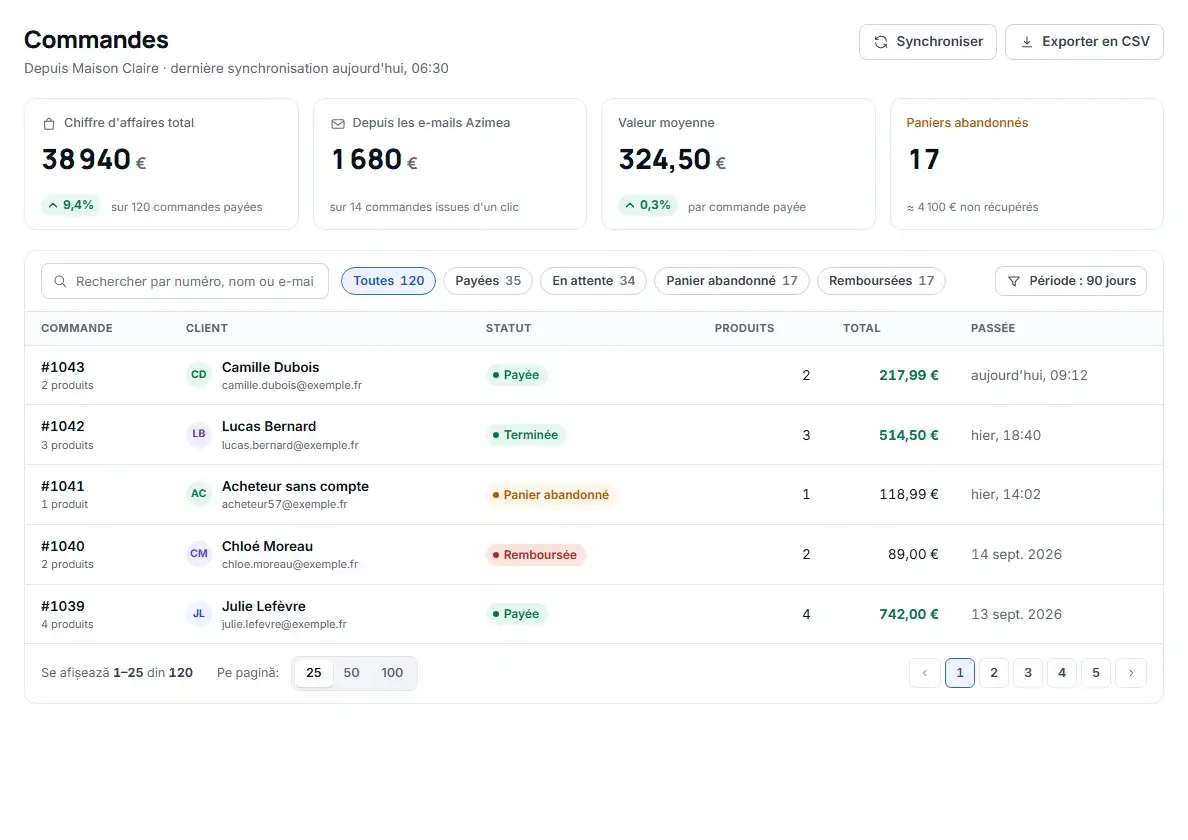Click the TOTAL column header
The image size is (1188, 840).
click(x=861, y=328)
